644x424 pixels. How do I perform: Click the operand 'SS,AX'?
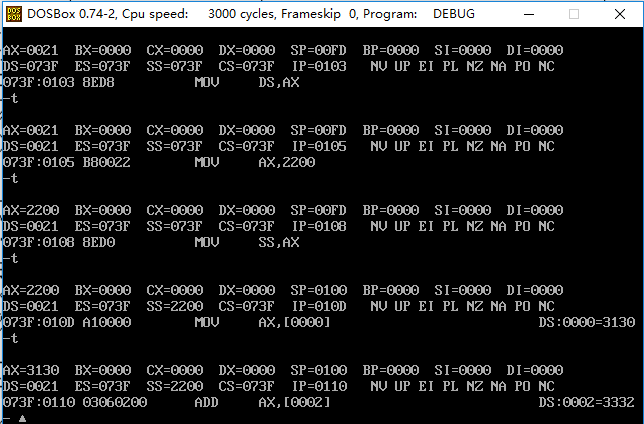tap(279, 242)
